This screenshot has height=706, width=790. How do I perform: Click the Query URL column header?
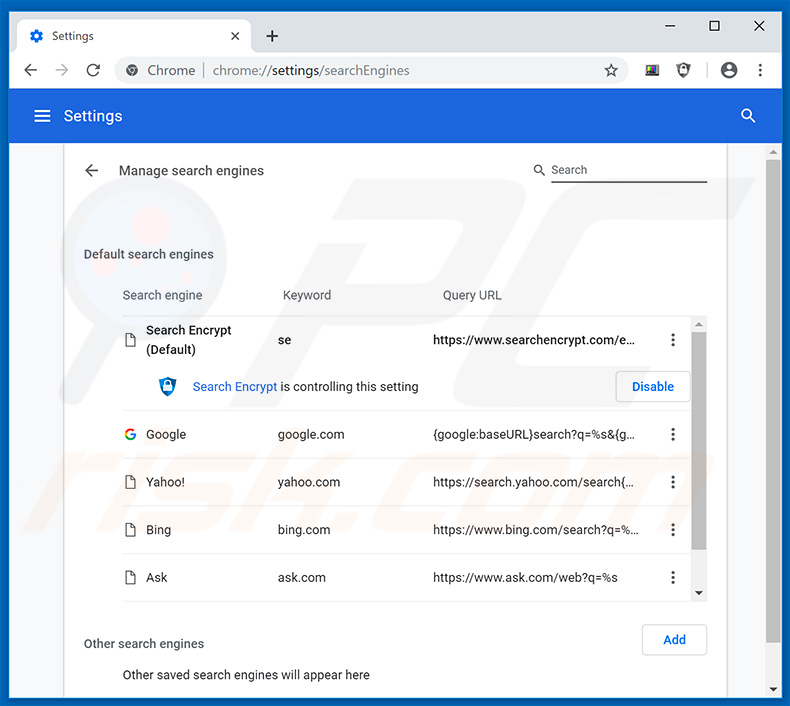tap(472, 295)
